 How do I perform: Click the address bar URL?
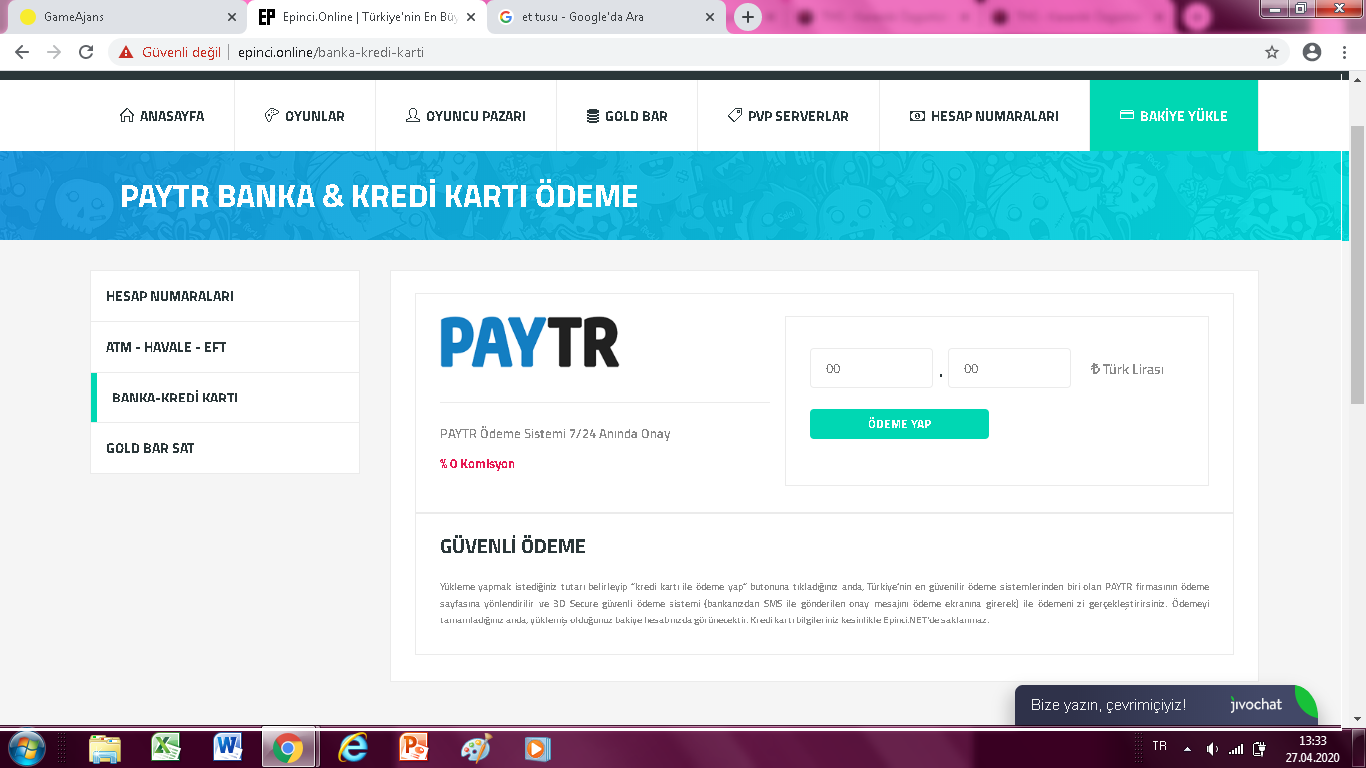click(331, 52)
